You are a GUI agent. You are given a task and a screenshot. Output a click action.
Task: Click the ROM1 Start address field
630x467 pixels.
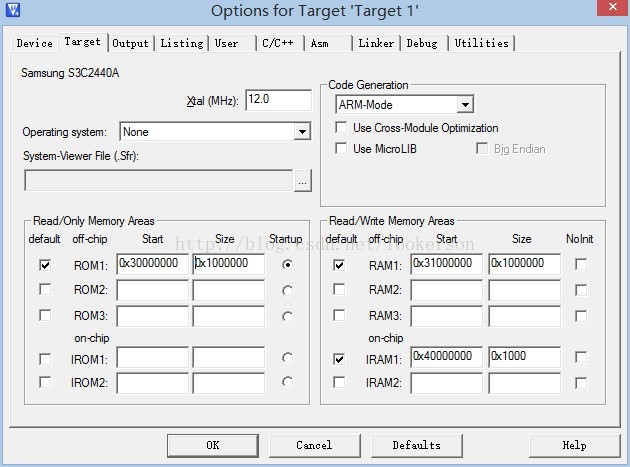[x=152, y=264]
